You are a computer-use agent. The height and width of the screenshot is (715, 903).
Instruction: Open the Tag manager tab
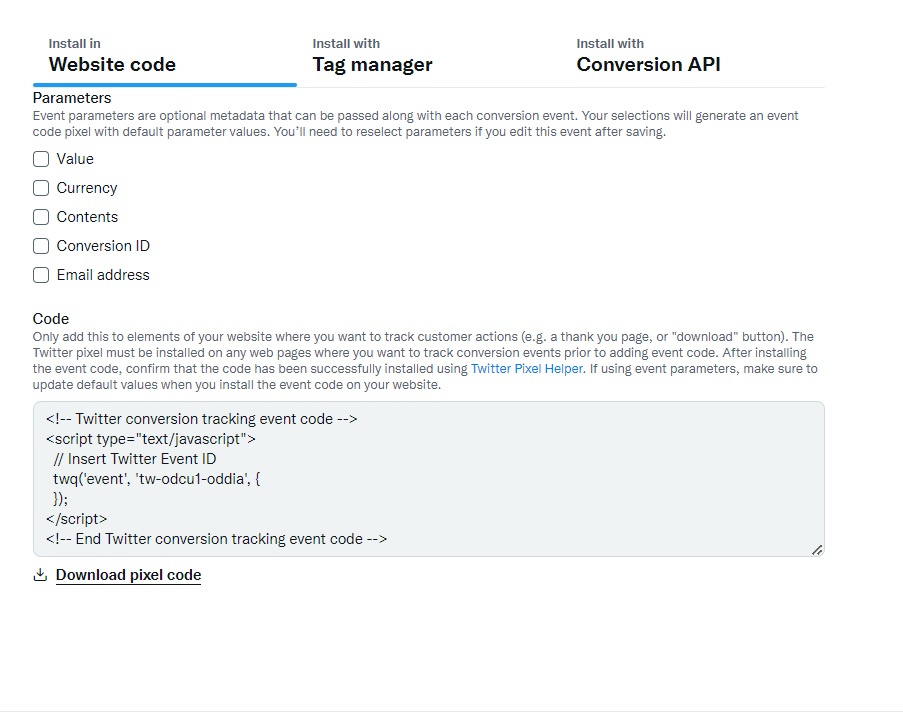click(x=428, y=58)
